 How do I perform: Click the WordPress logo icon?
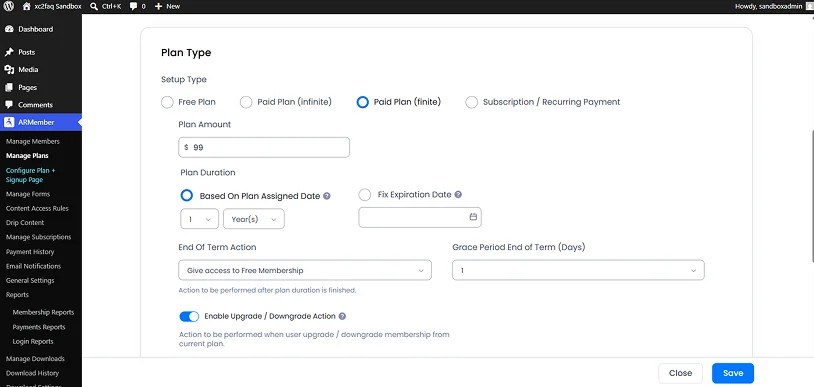tap(9, 7)
